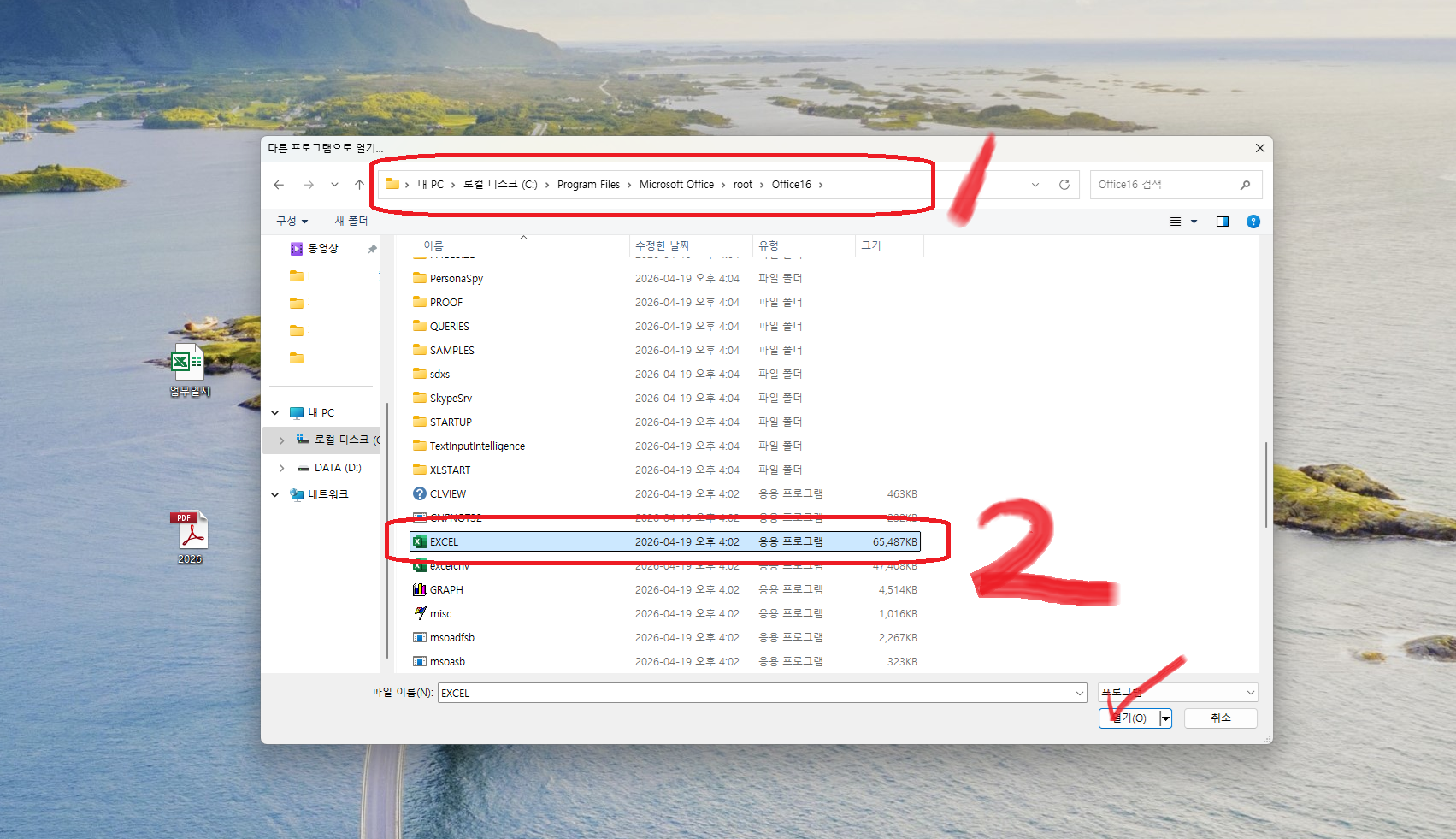This screenshot has width=1456, height=839.
Task: Open the 열기 button split dropdown arrow
Action: pos(1165,718)
